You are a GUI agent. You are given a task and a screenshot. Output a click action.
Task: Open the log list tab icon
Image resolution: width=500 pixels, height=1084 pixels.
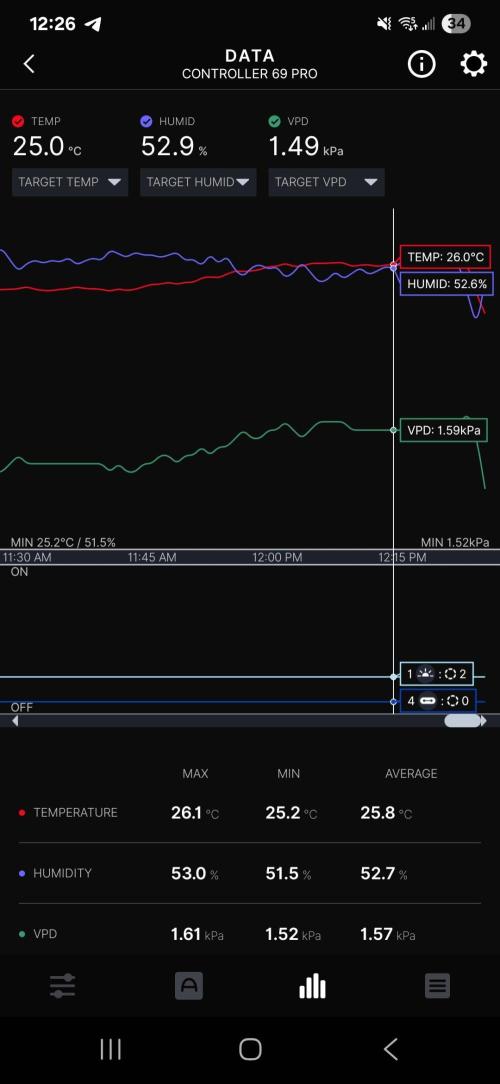437,986
